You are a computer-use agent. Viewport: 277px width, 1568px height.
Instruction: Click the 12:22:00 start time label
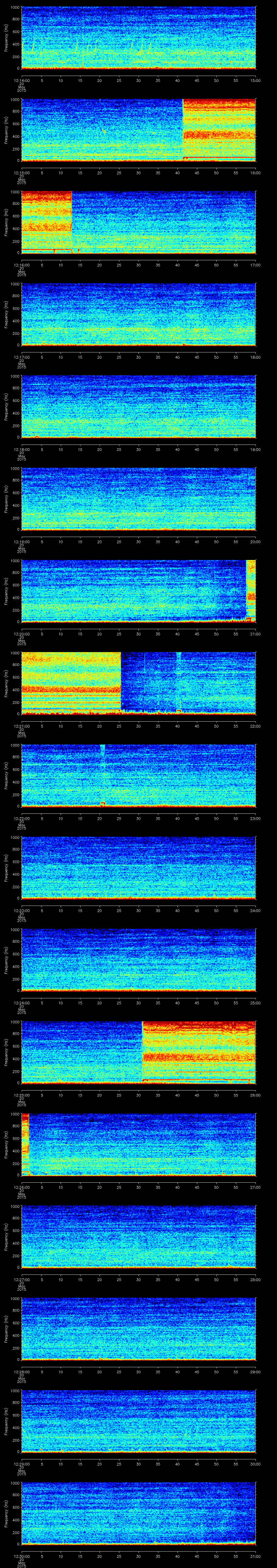click(21, 818)
